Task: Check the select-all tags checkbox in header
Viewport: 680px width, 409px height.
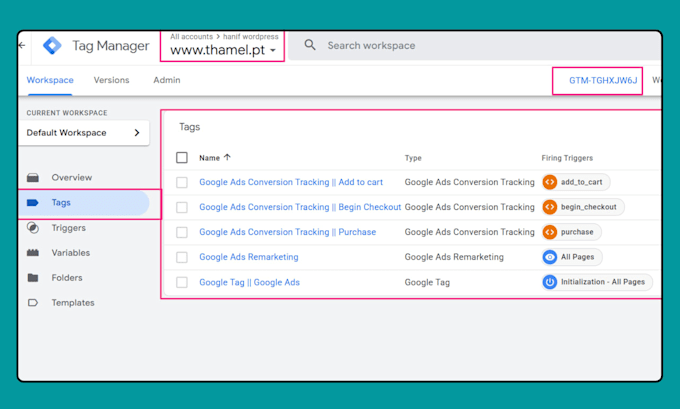Action: coord(182,157)
